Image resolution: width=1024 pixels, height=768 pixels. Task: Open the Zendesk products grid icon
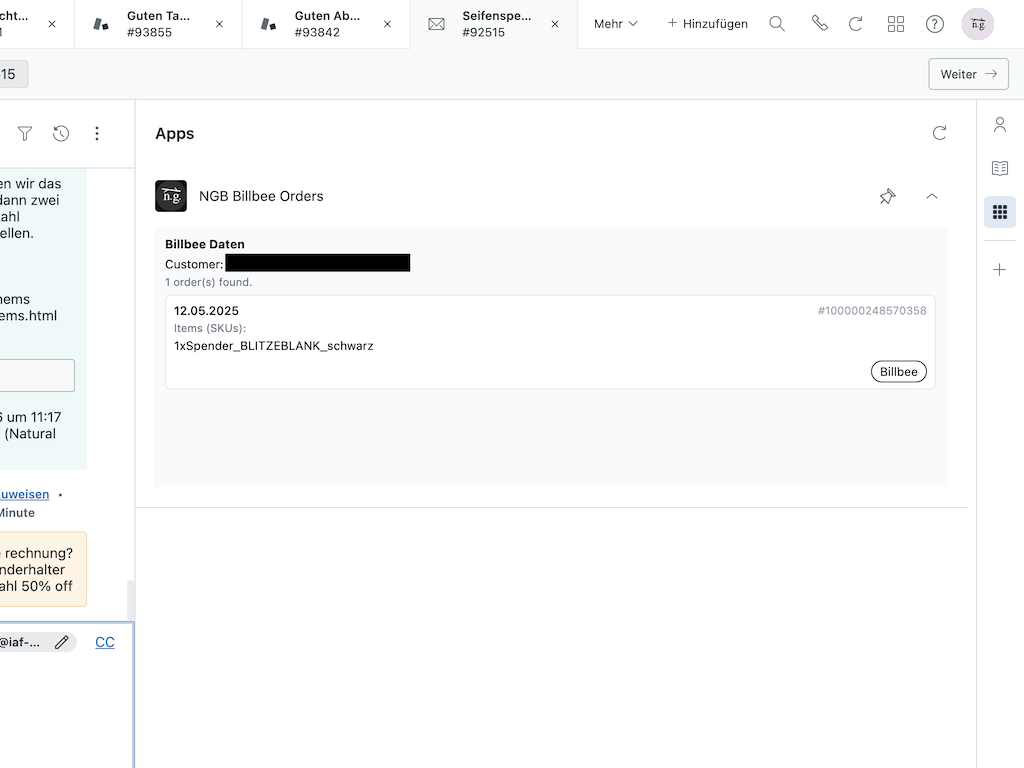tap(896, 23)
